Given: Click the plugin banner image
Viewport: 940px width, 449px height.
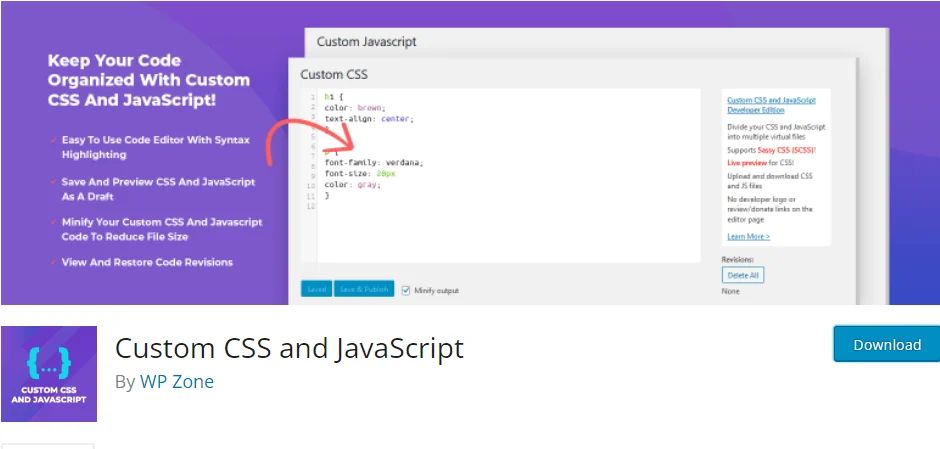Looking at the screenshot, I should tap(470, 152).
